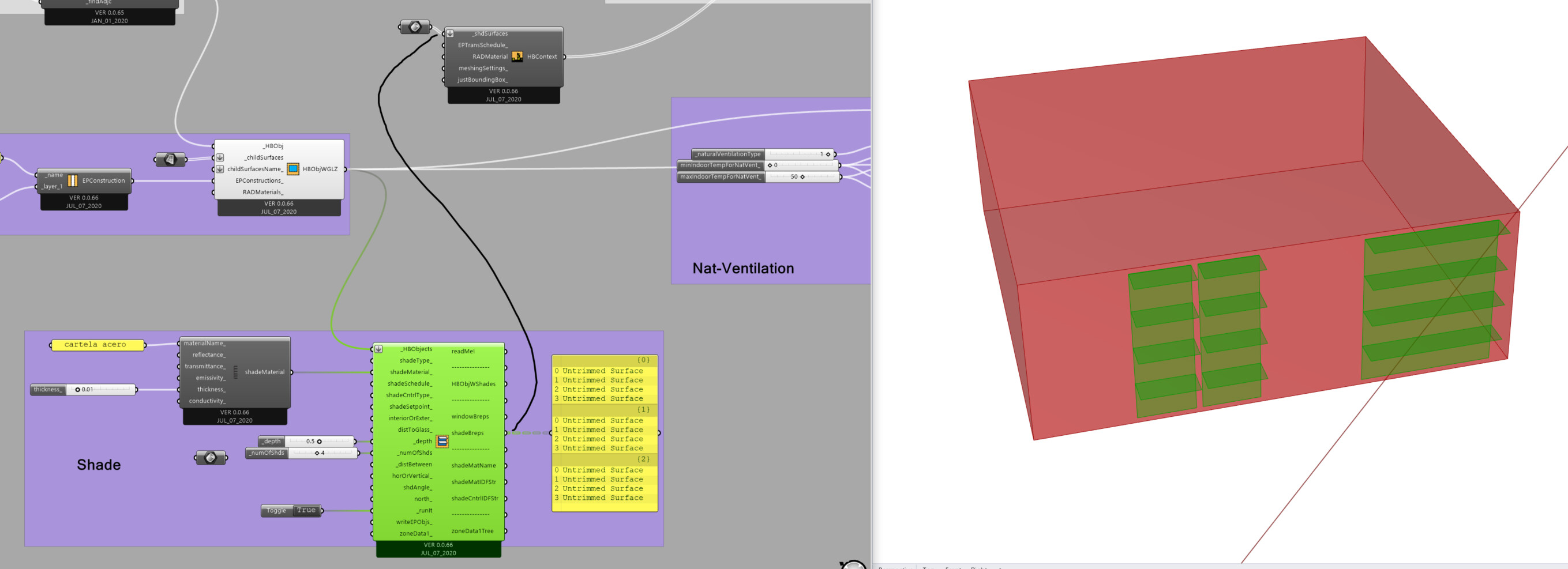
Task: Click the _runIt input
Action: [424, 511]
